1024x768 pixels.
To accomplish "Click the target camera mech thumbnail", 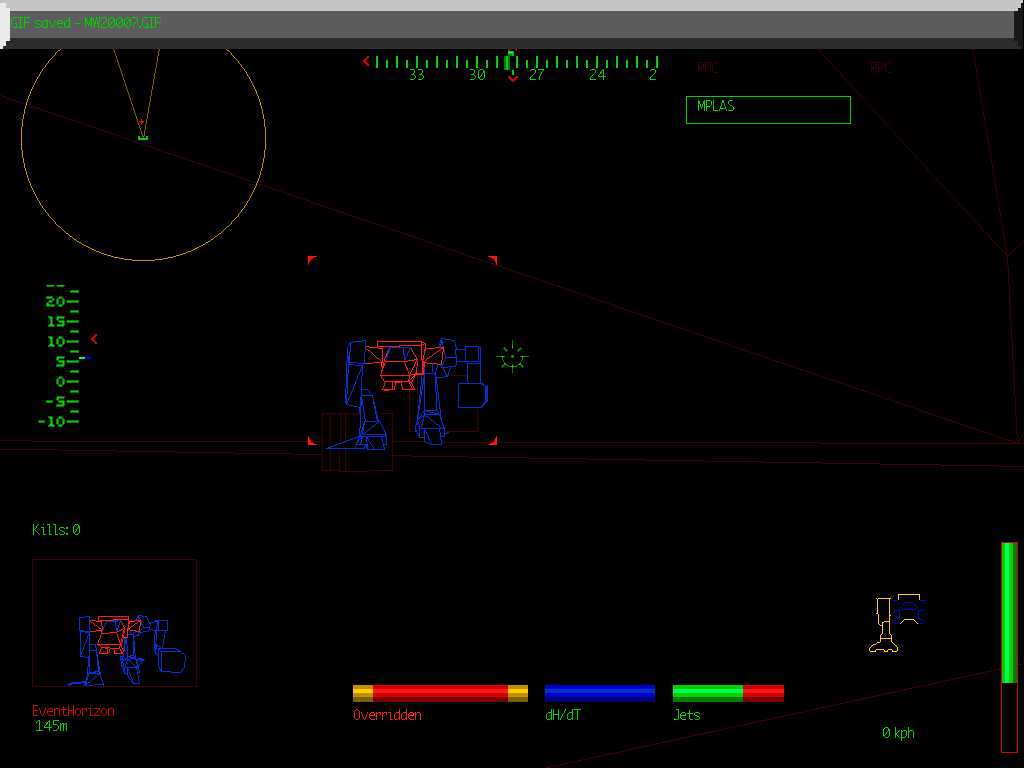I will 114,622.
